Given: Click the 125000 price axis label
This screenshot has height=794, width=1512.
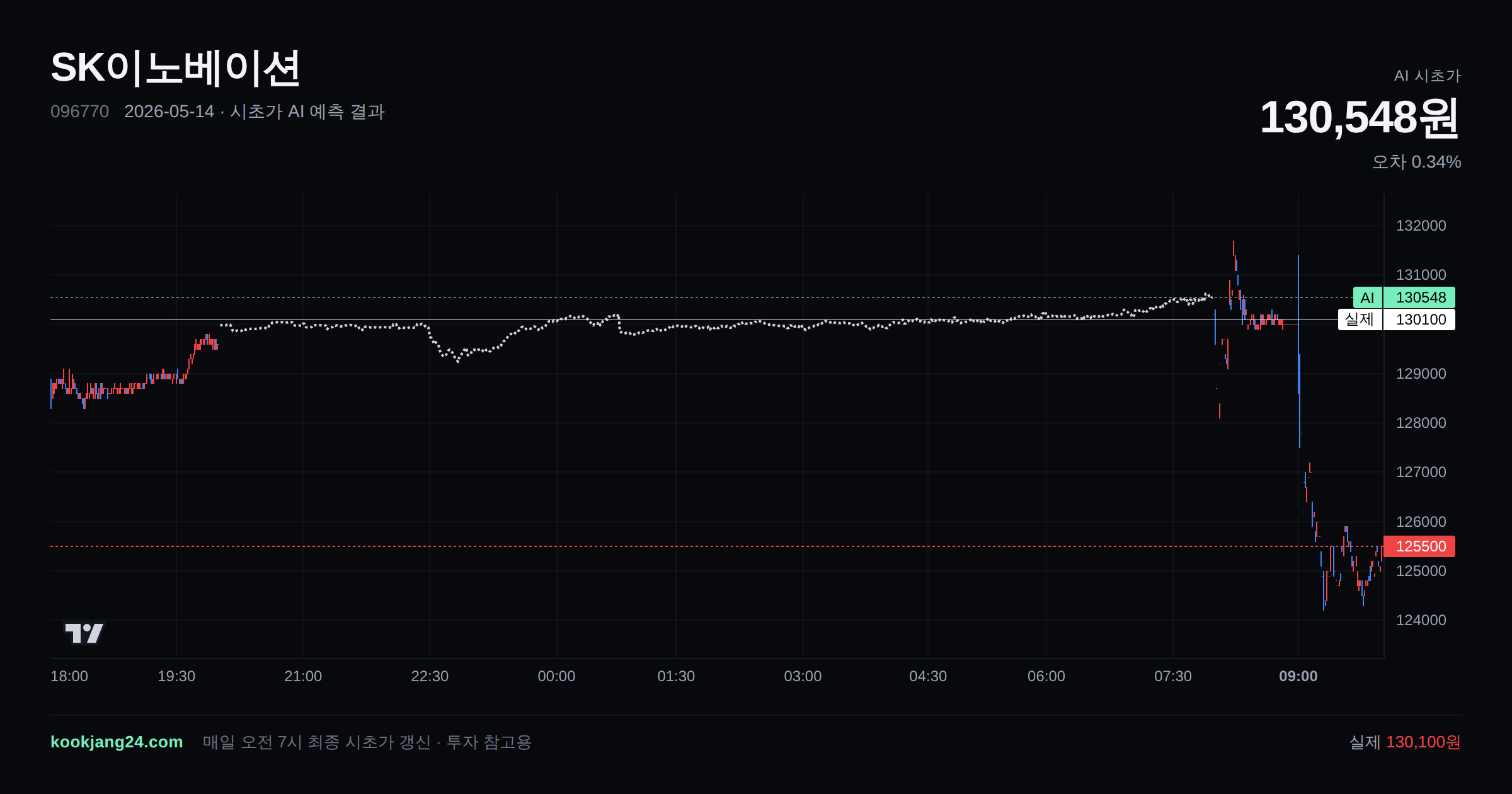Looking at the screenshot, I should tap(1421, 571).
